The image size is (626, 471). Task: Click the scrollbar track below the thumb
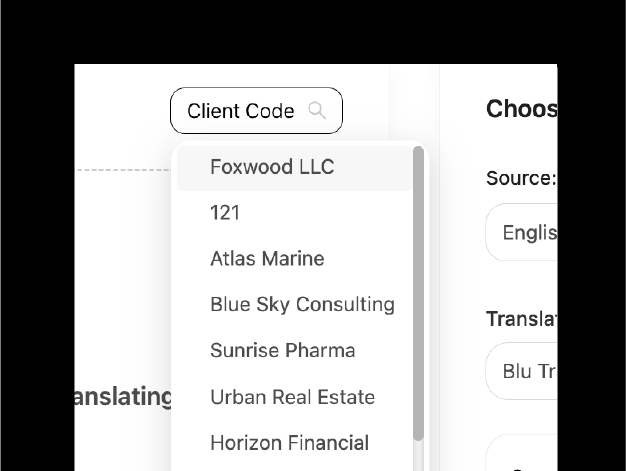point(418,456)
